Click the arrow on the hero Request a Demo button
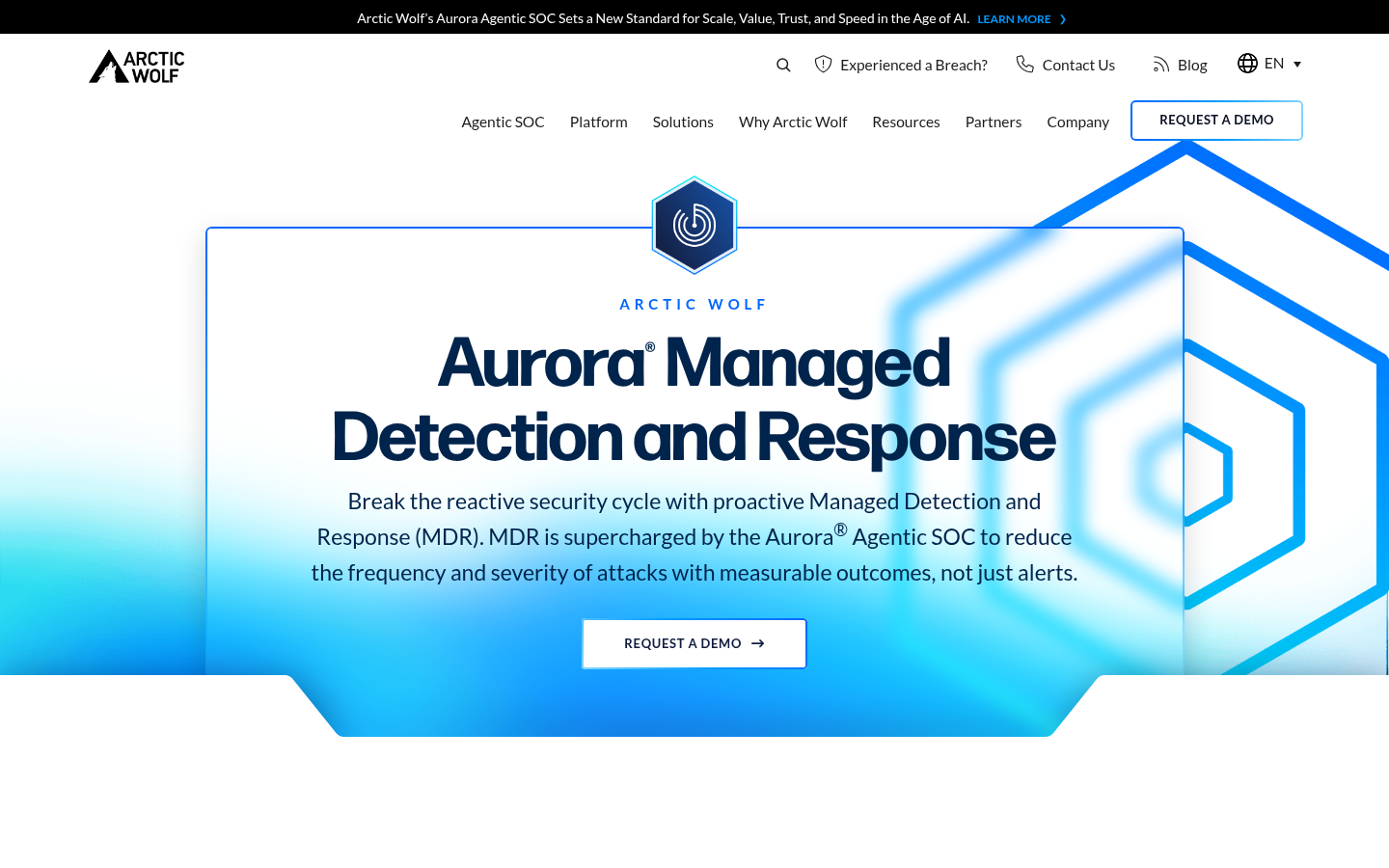Viewport: 1389px width, 868px height. (758, 643)
